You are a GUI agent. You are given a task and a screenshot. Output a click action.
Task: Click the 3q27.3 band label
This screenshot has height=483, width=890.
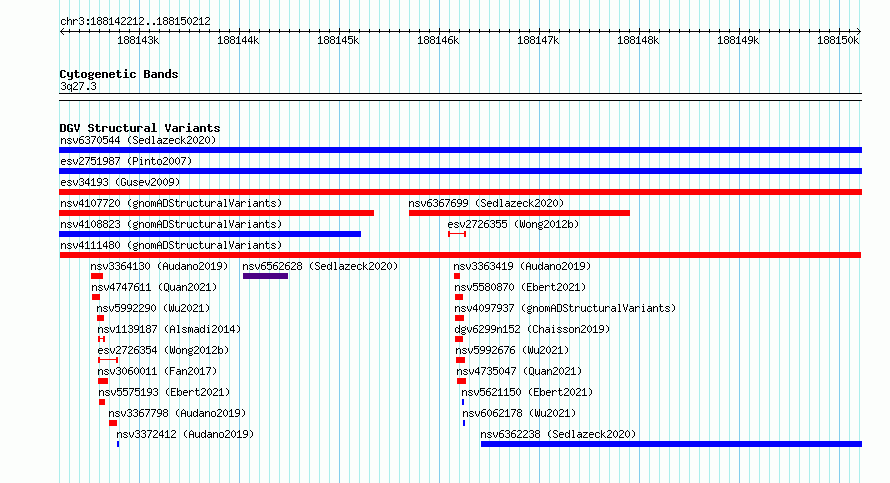click(x=78, y=86)
